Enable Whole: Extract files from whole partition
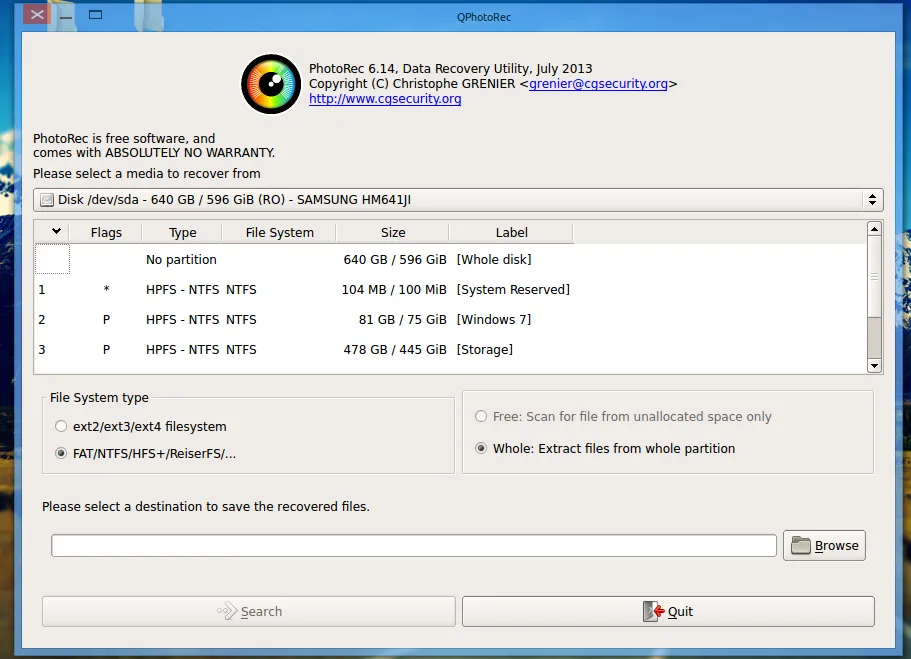The height and width of the screenshot is (659, 911). (481, 448)
